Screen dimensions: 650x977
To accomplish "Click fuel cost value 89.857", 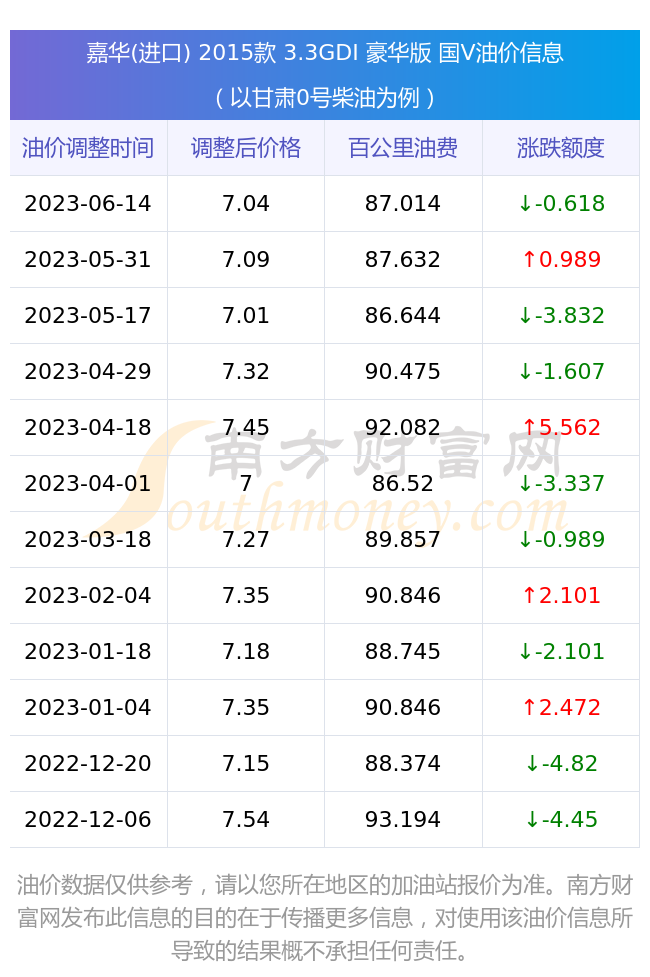I will [403, 540].
